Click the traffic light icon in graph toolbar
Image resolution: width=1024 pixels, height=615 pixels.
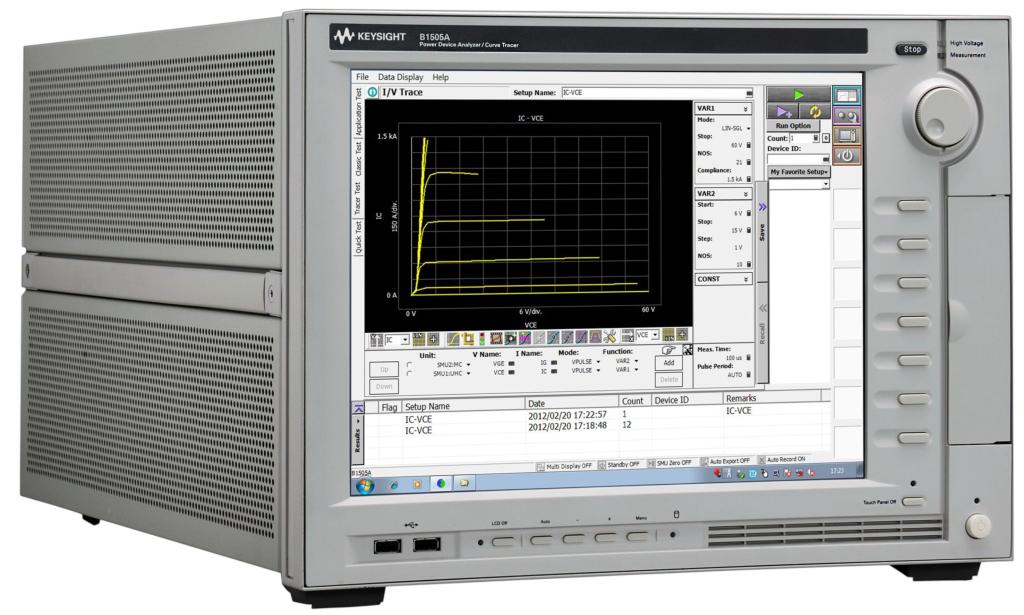(481, 340)
